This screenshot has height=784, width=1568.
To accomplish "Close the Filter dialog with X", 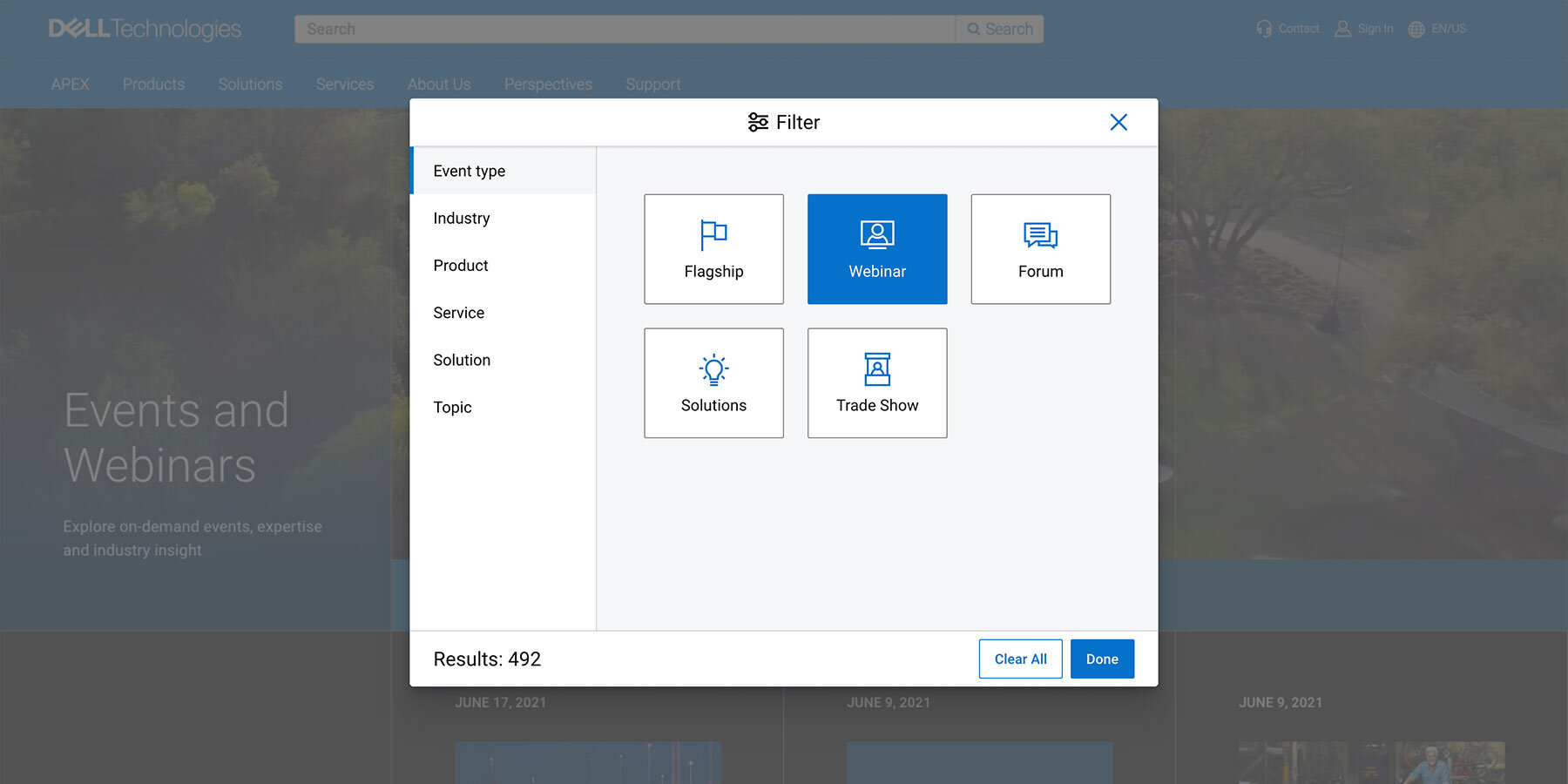I will pos(1119,122).
